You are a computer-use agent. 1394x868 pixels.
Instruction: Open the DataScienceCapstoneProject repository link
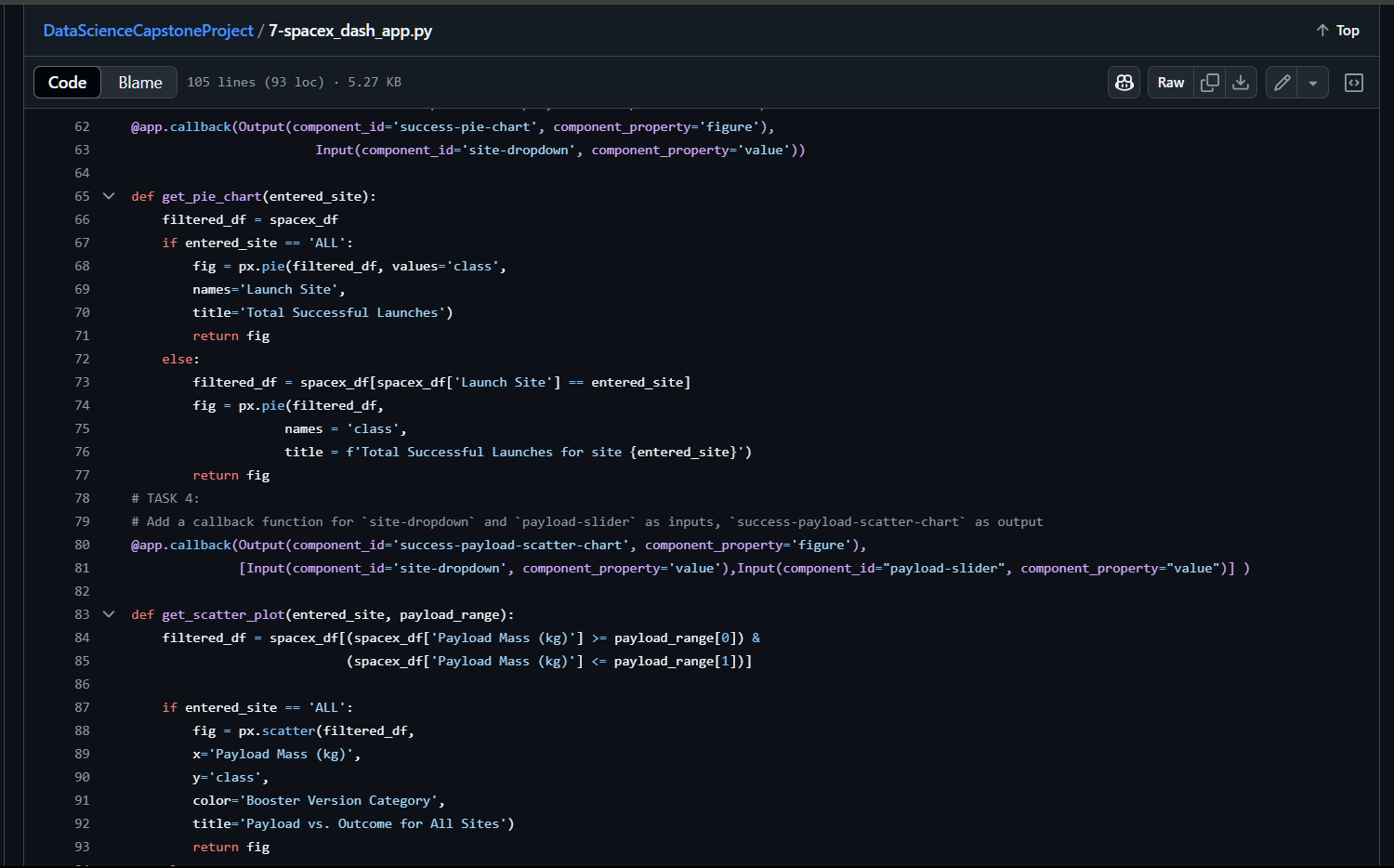pos(148,31)
